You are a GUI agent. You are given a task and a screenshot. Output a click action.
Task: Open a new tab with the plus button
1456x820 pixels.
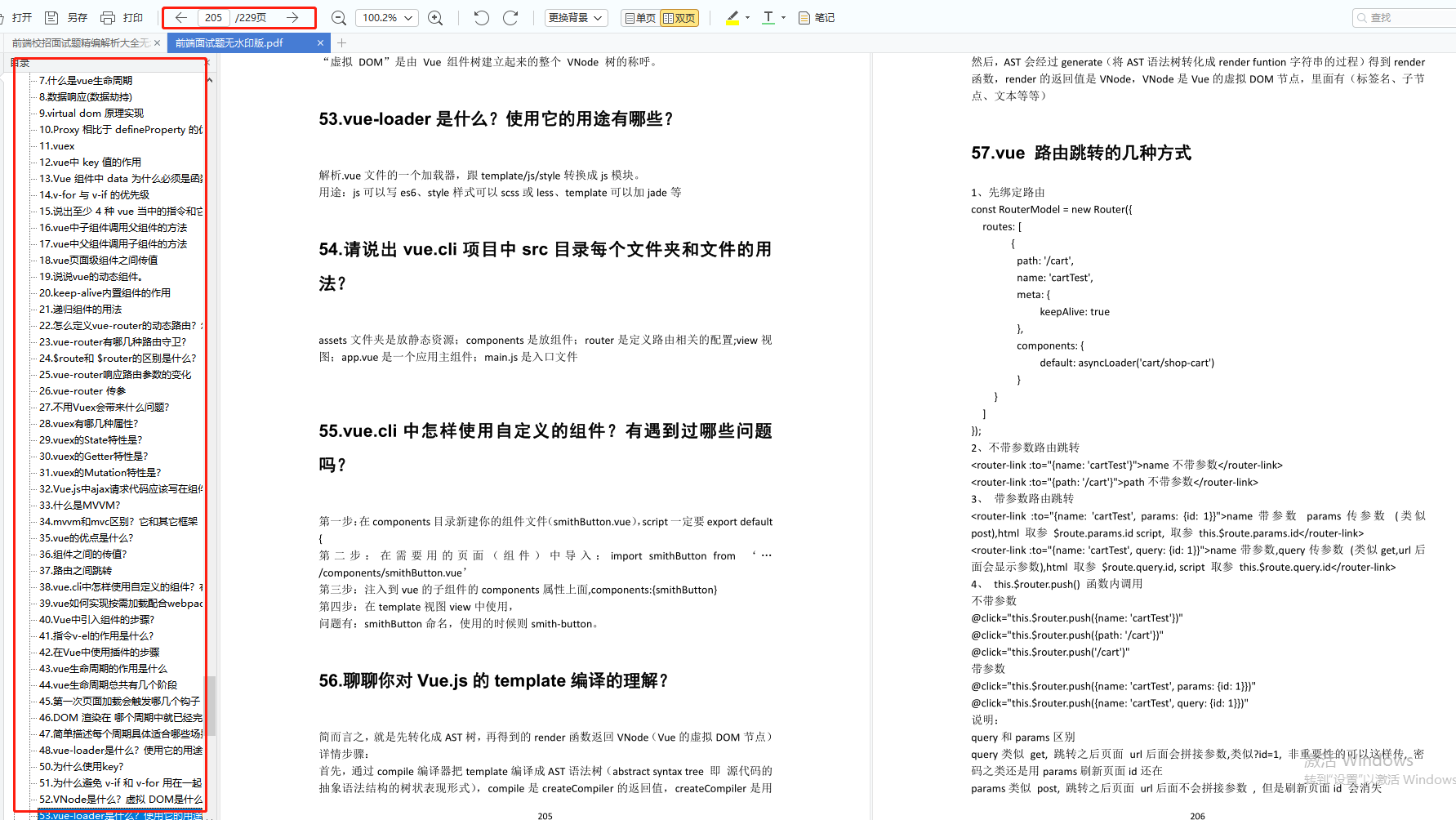[x=341, y=42]
